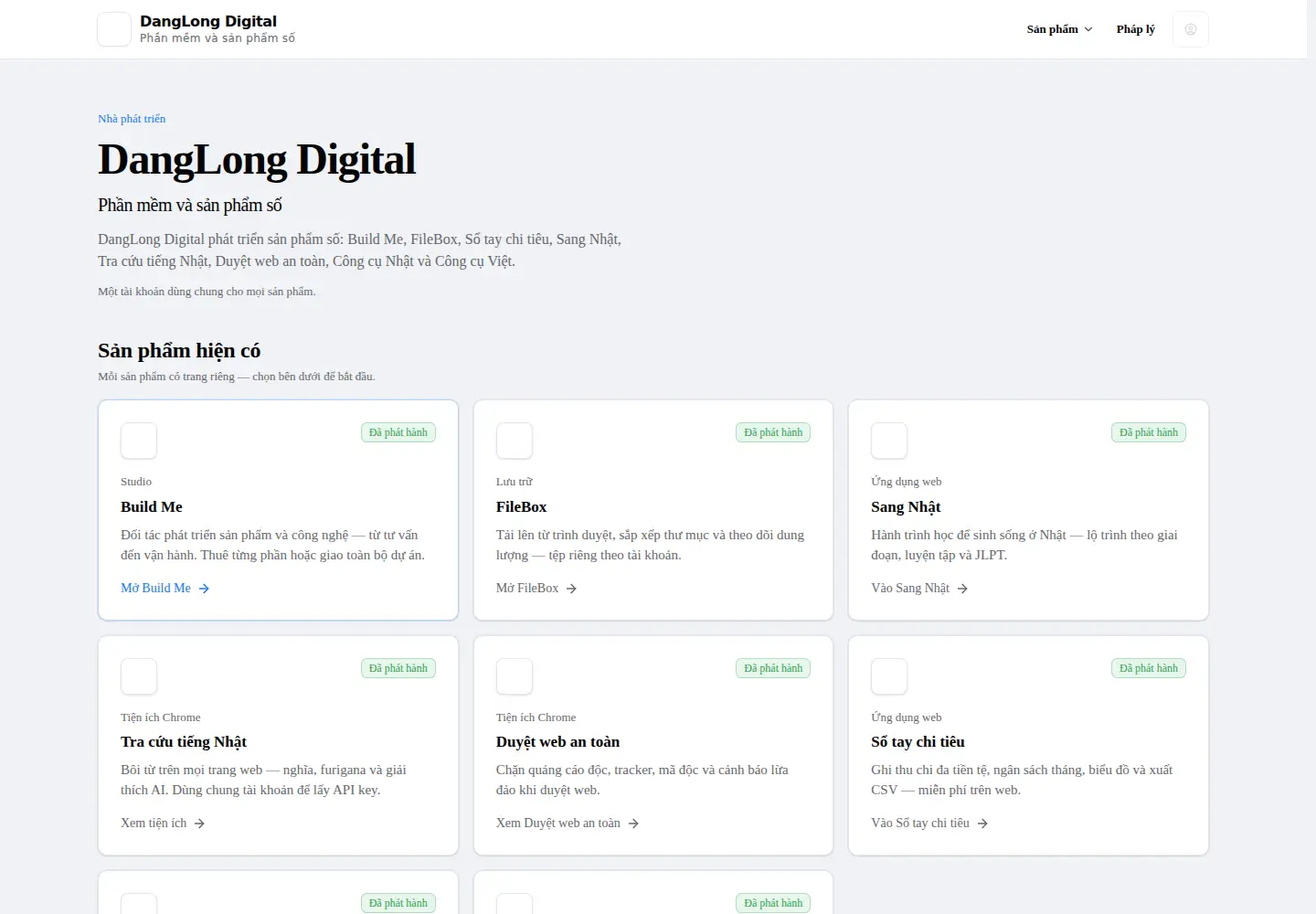The image size is (1316, 914).
Task: Click the Nhà phát triển breadcrumb link
Action: (132, 119)
